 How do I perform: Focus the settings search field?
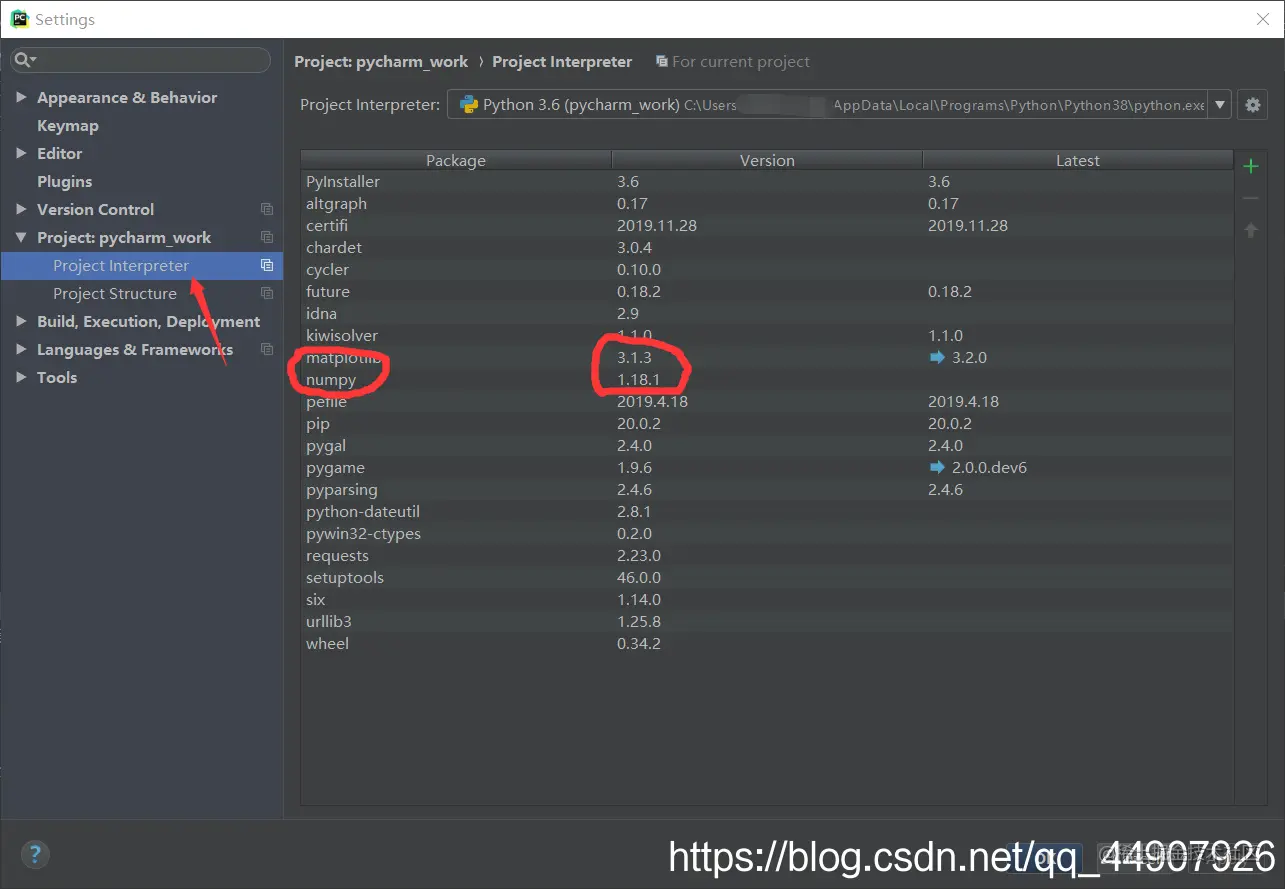tap(140, 61)
